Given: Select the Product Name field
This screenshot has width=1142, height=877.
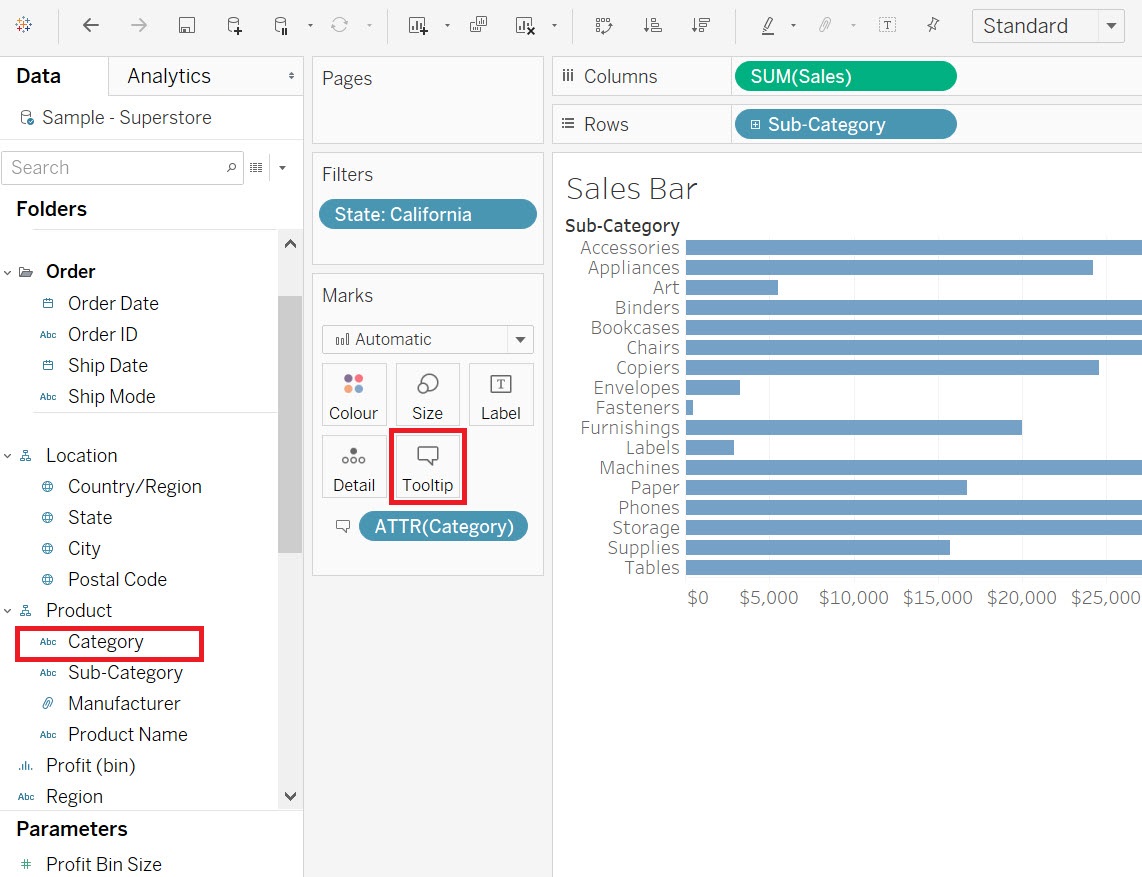Looking at the screenshot, I should (x=127, y=734).
